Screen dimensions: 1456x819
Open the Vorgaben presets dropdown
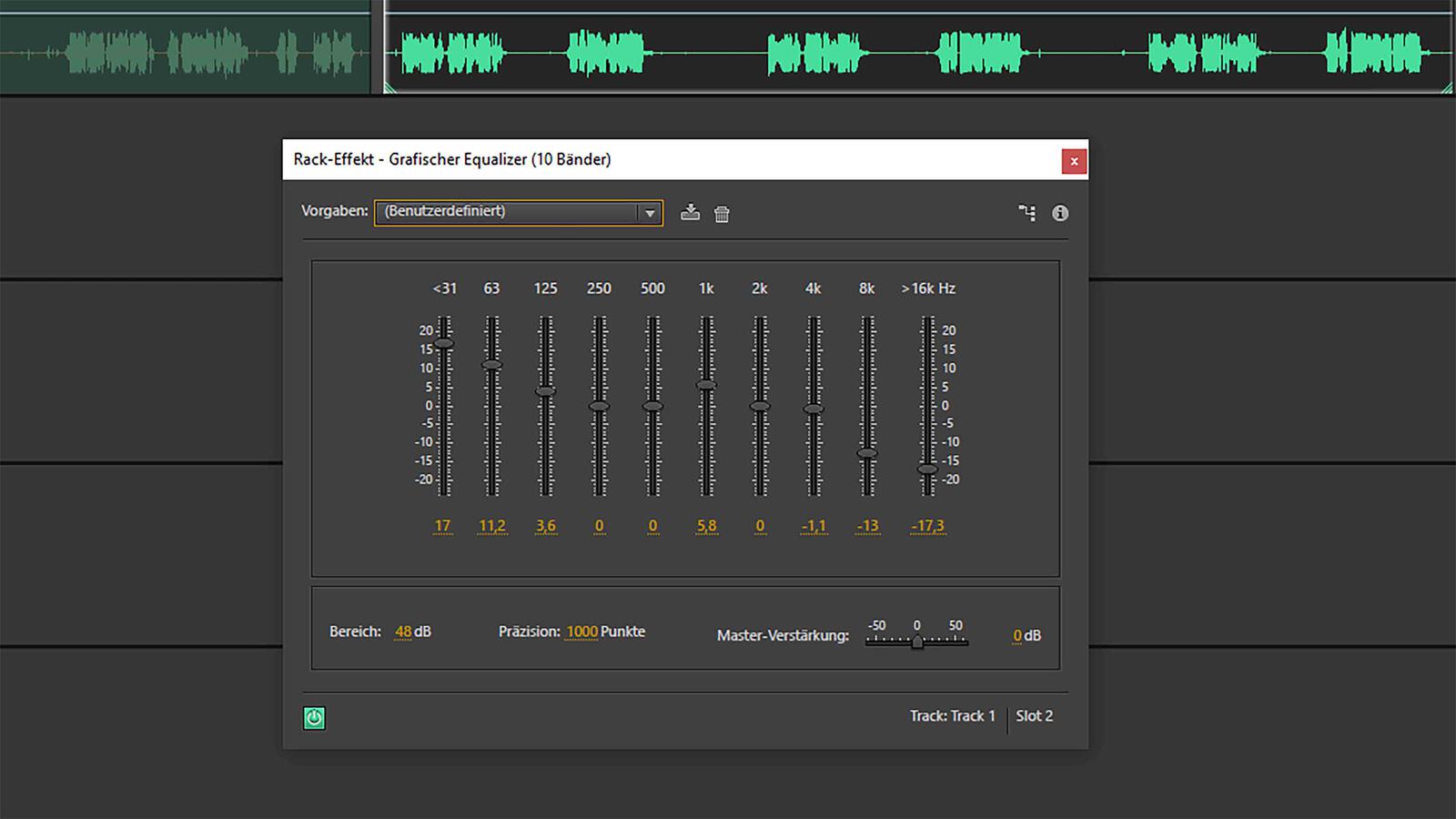tap(649, 213)
